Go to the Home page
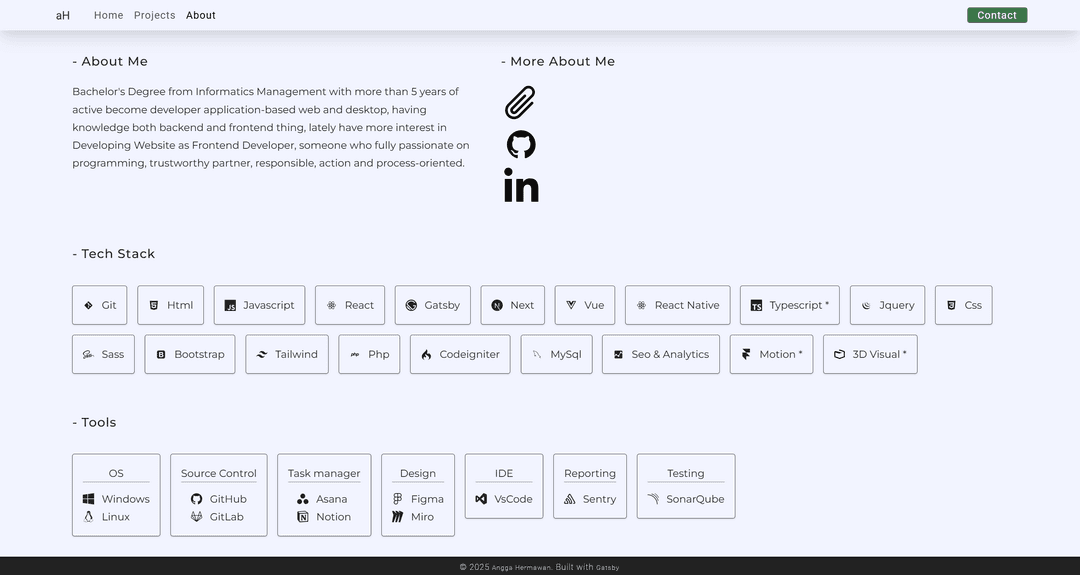 tap(108, 15)
